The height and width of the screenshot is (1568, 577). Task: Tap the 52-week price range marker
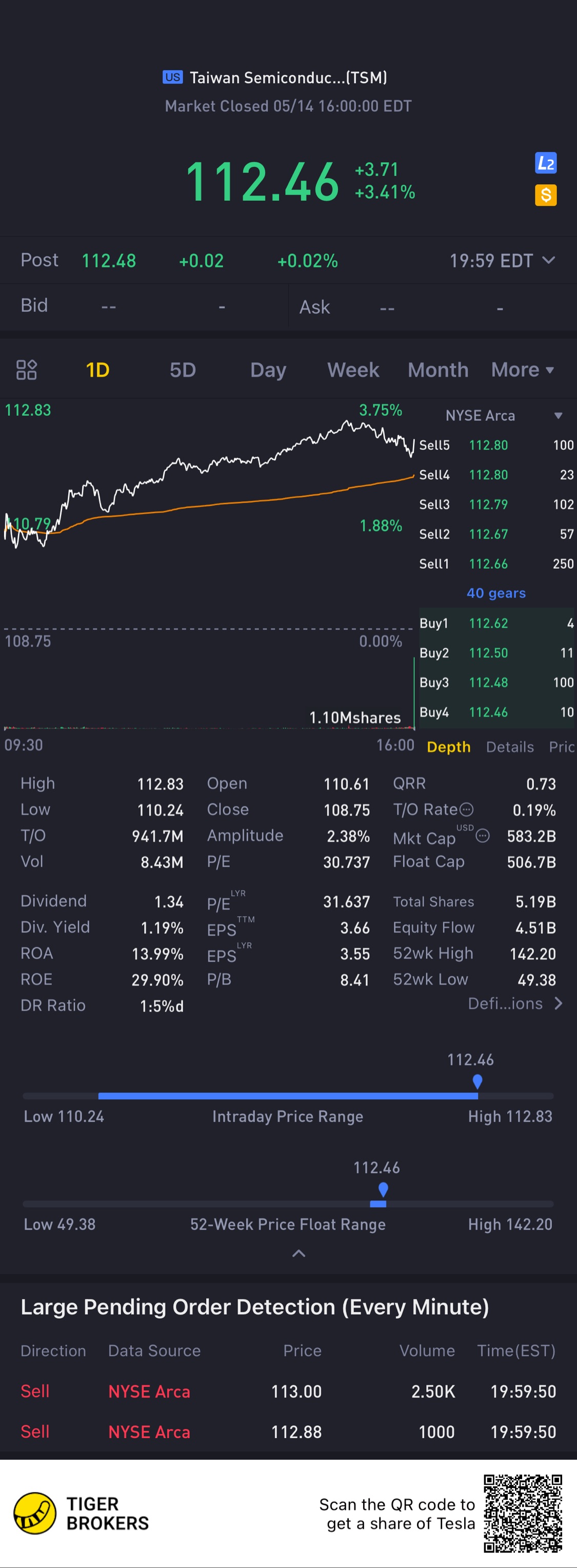pyautogui.click(x=383, y=1189)
